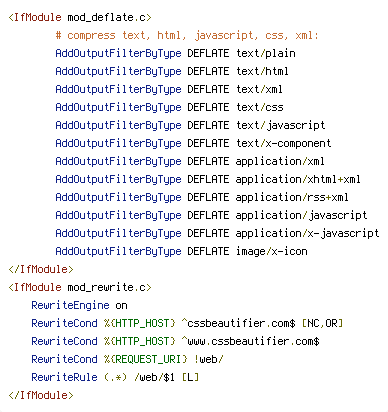The image size is (388, 412).
Task: Select the text/html MIME type
Action: (x=262, y=71)
